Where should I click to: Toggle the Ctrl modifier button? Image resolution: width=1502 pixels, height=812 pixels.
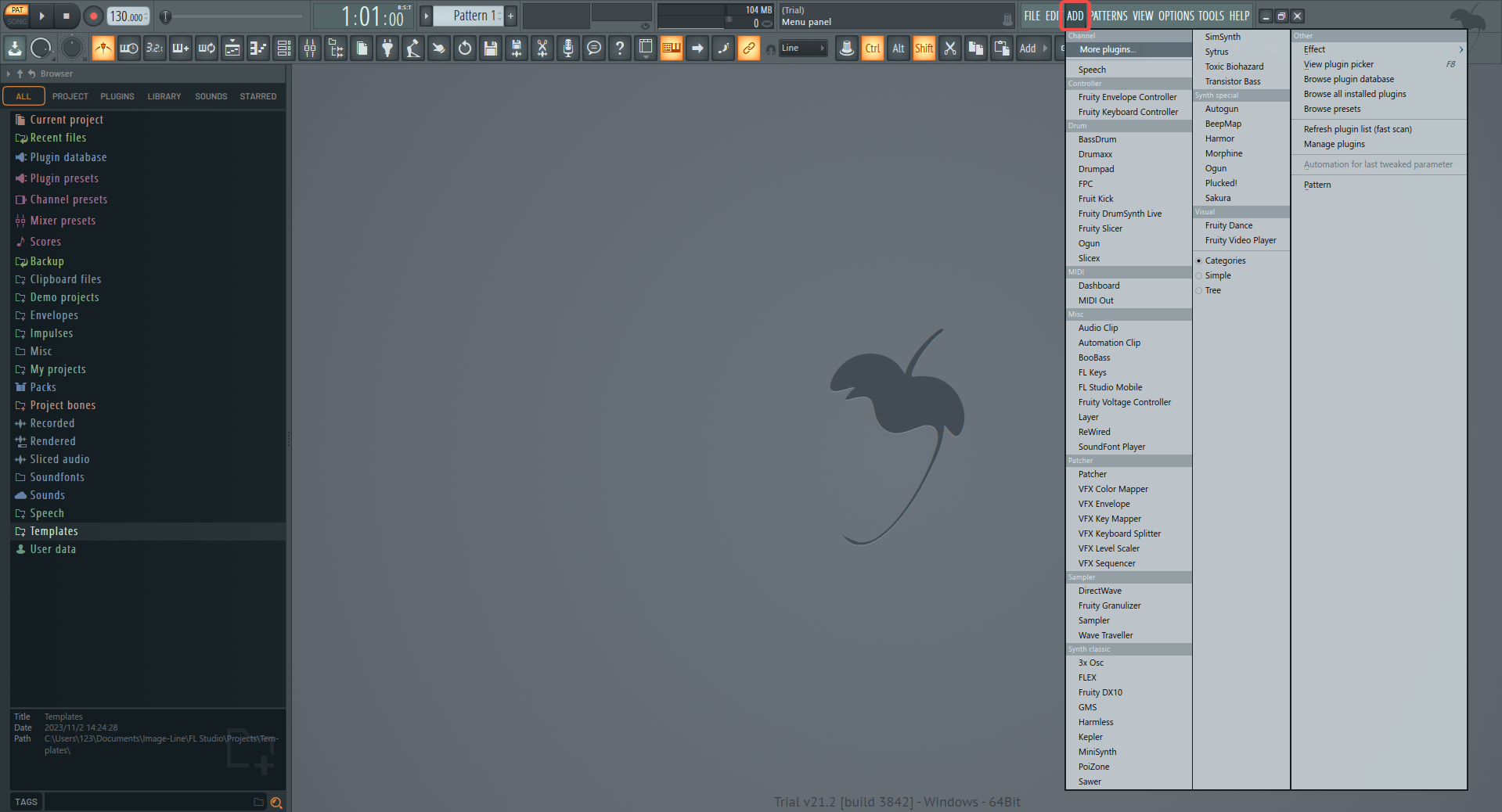(x=872, y=48)
